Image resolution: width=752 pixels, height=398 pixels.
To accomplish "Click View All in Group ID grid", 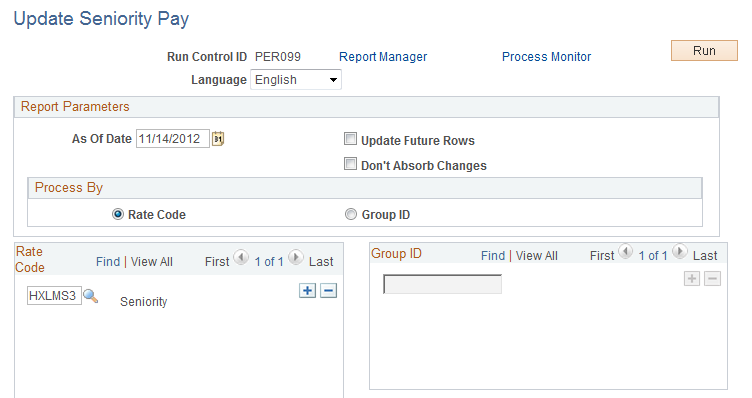I will 537,256.
